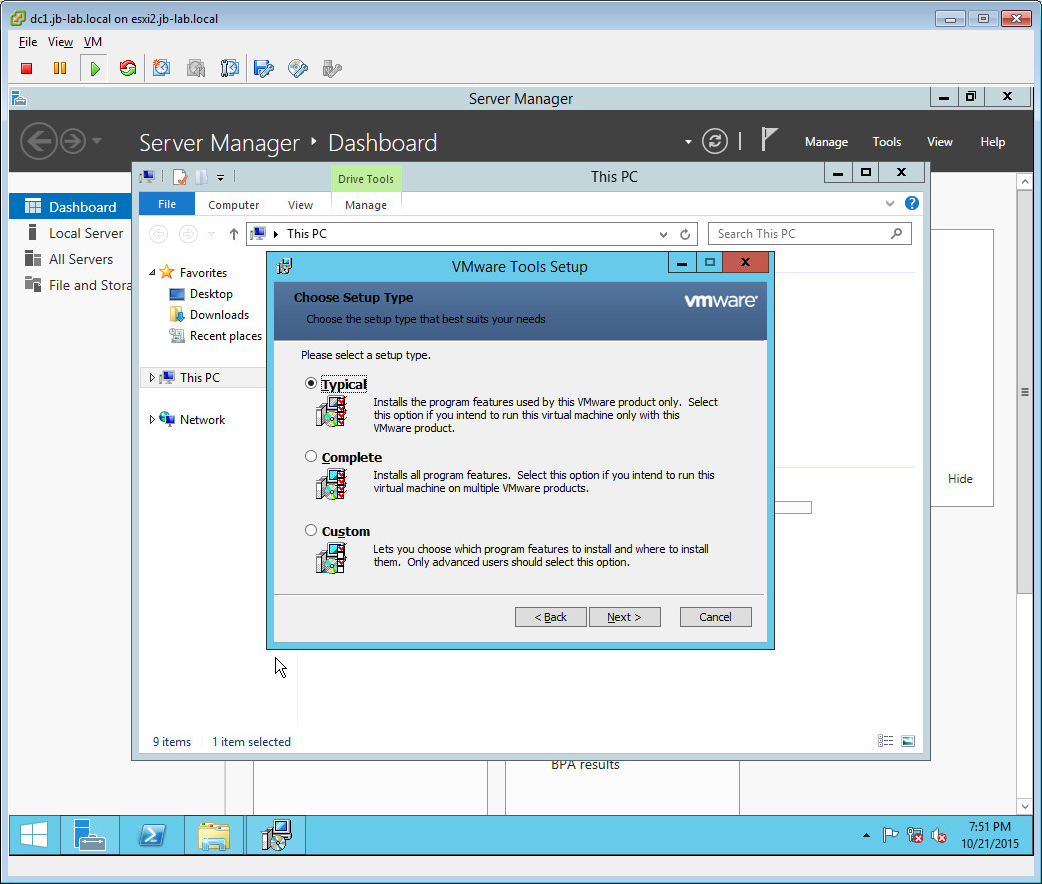The height and width of the screenshot is (884, 1042).
Task: Click the connect CD/DVD device icon
Action: tap(297, 69)
